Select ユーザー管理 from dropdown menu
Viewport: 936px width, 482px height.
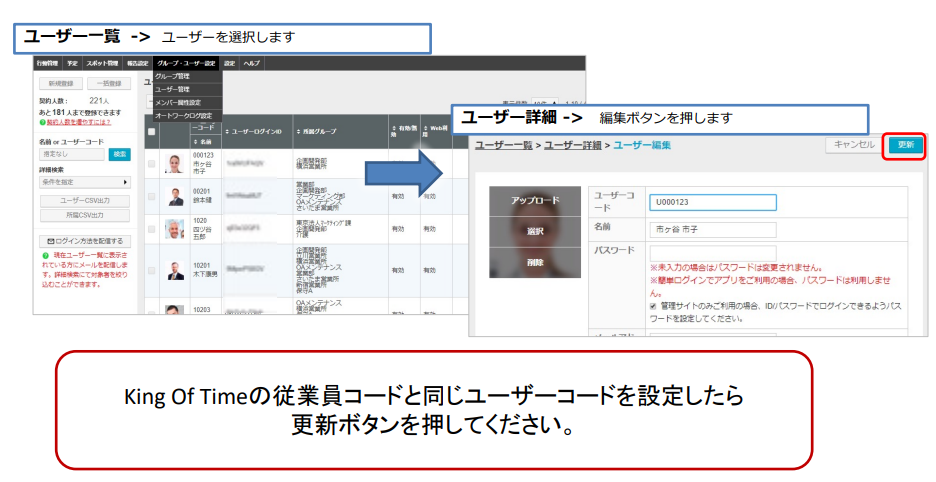(187, 90)
